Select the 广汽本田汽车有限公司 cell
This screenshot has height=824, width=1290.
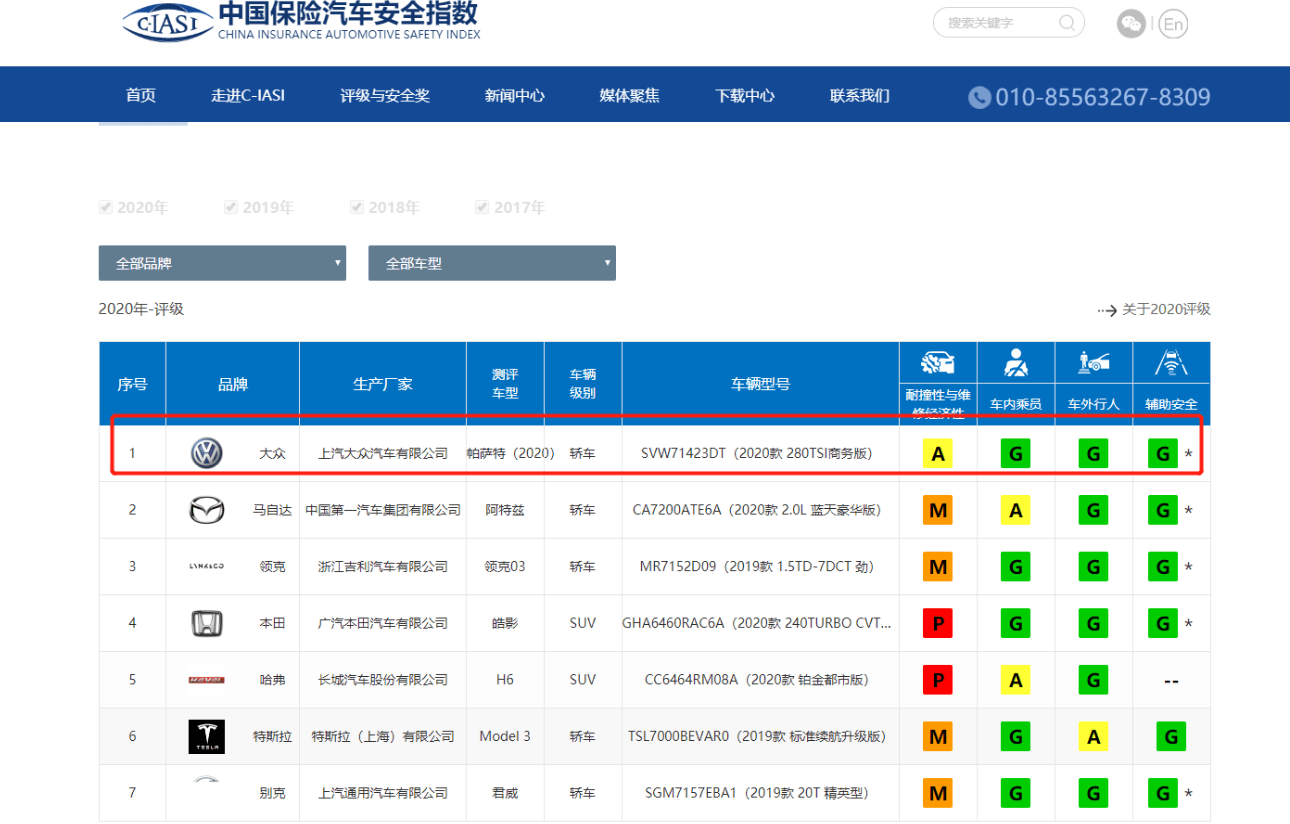tap(383, 623)
